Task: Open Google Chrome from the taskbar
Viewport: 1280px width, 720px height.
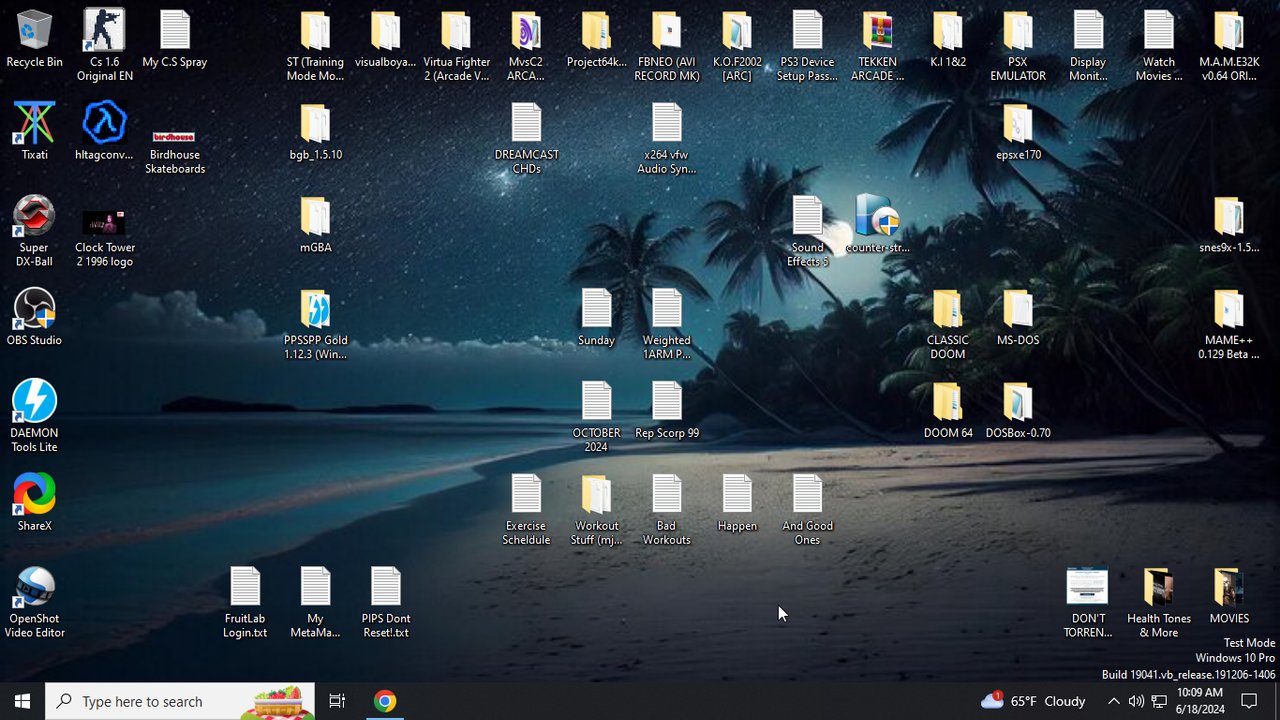Action: coord(385,701)
